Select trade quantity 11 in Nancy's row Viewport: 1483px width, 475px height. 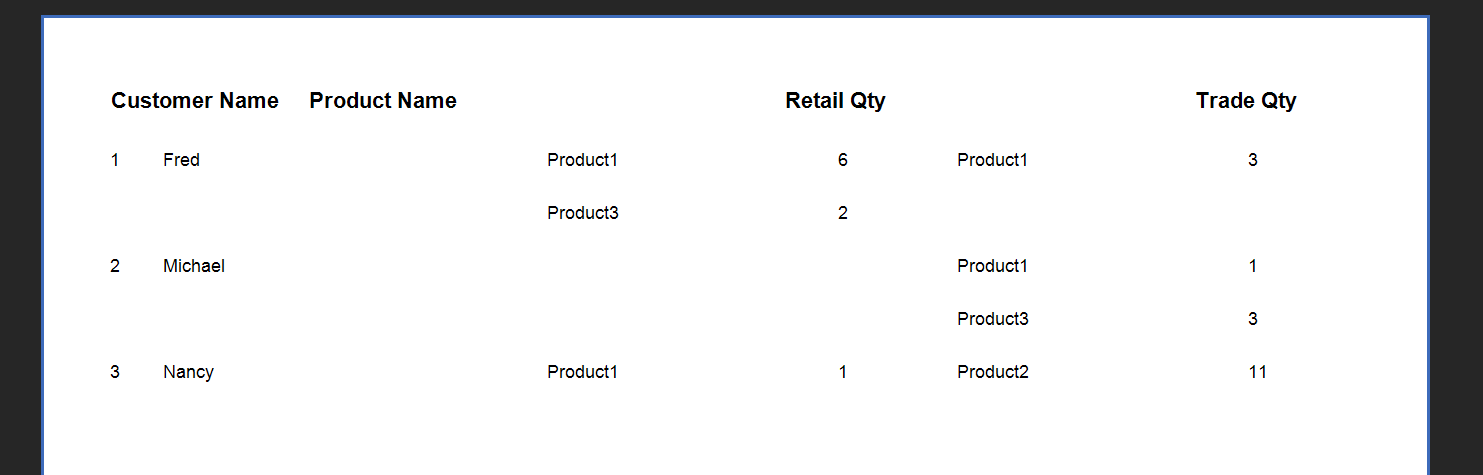point(1258,372)
